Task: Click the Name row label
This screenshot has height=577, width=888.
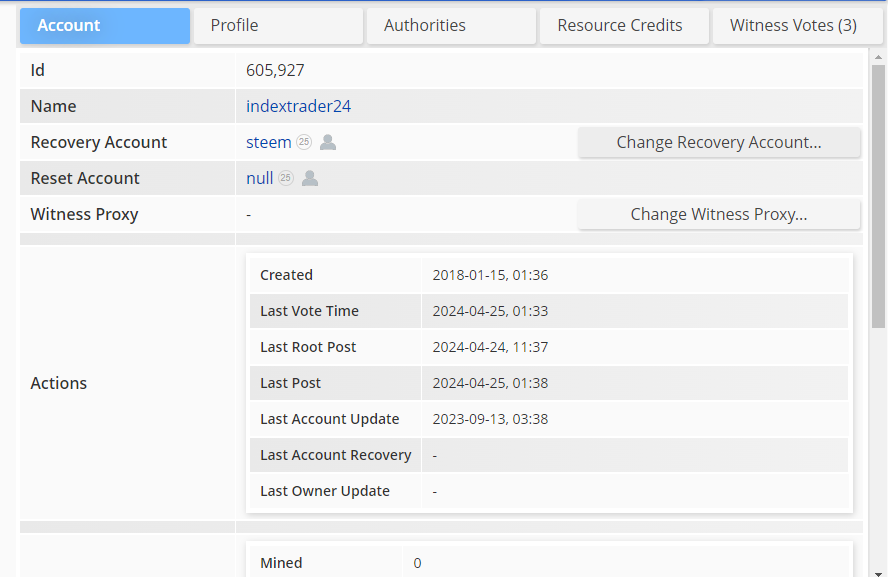Action: tap(53, 106)
